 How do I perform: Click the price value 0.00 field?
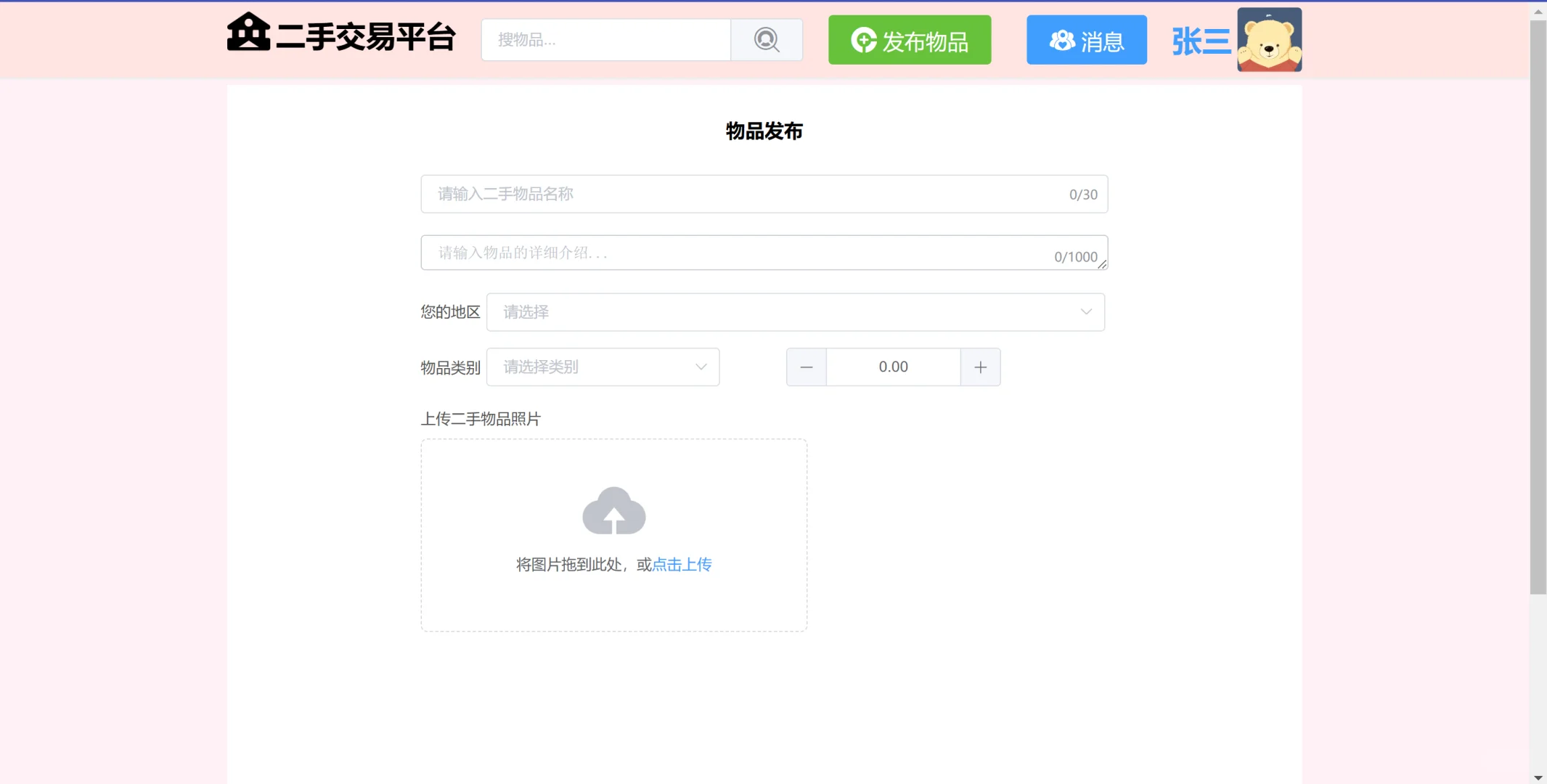point(891,367)
